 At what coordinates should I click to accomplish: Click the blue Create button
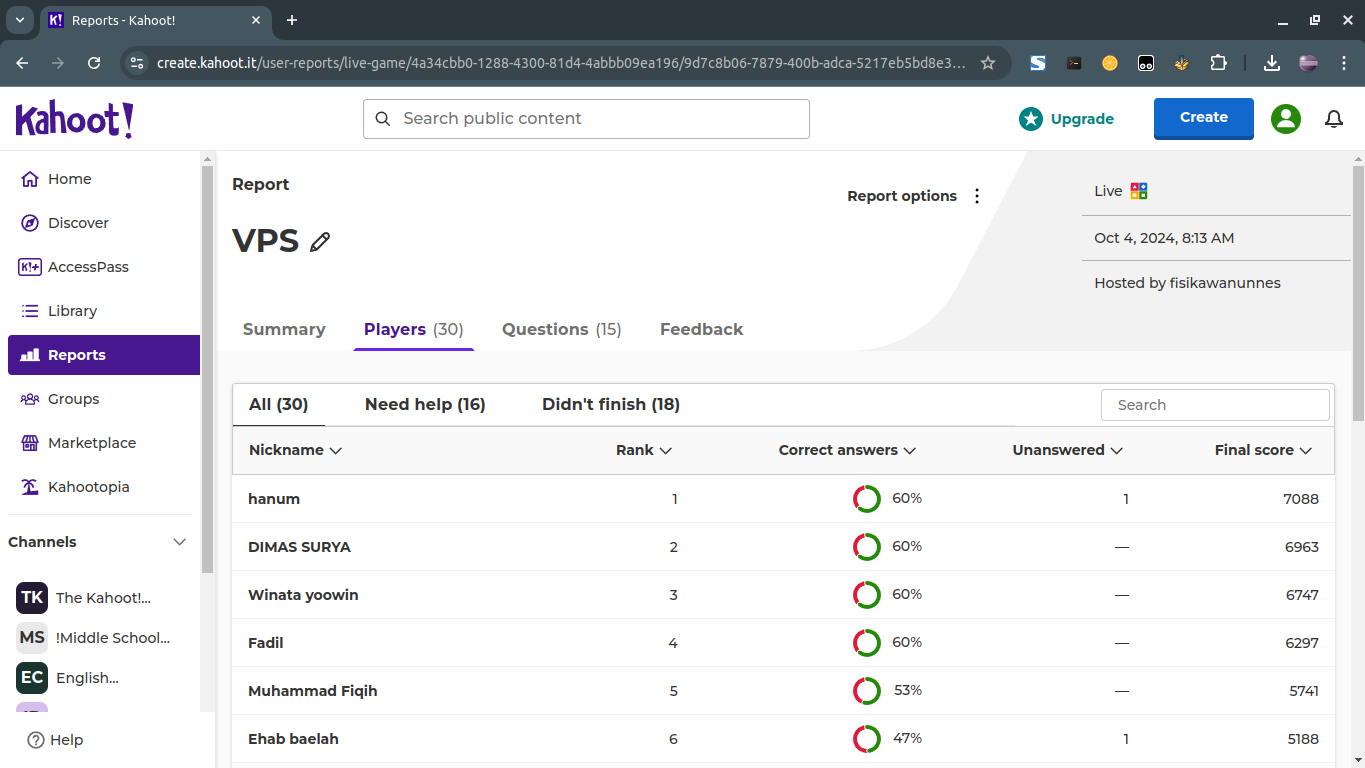click(x=1204, y=118)
